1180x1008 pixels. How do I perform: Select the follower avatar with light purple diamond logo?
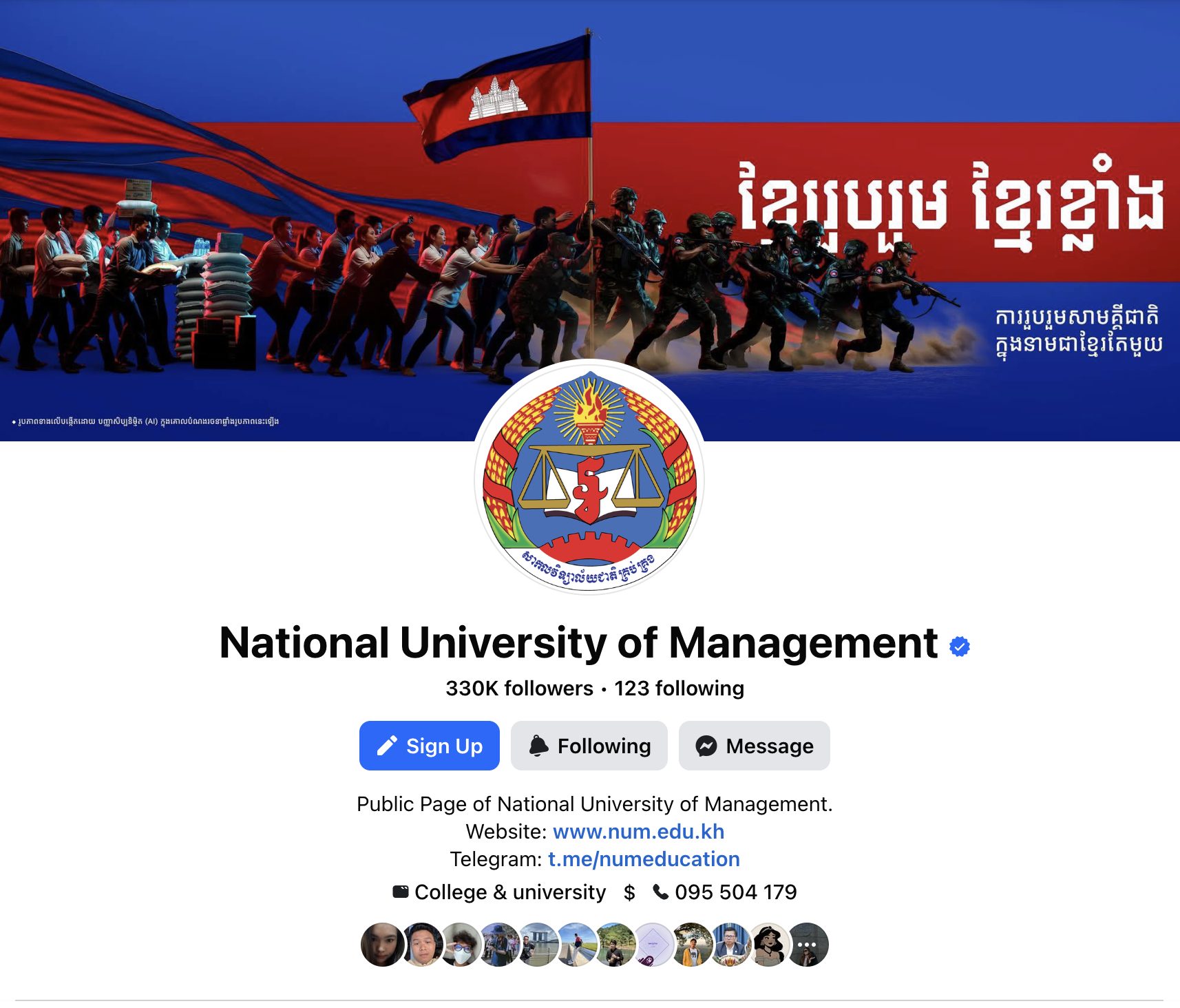[653, 945]
